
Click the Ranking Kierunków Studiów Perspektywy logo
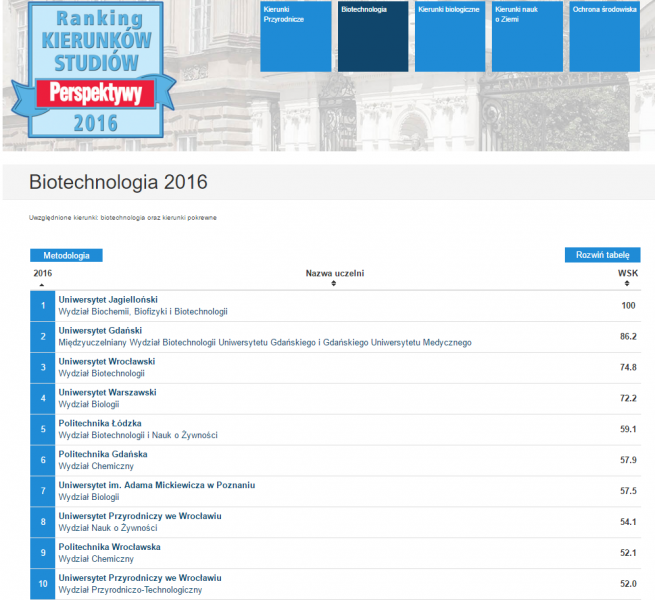(x=94, y=69)
